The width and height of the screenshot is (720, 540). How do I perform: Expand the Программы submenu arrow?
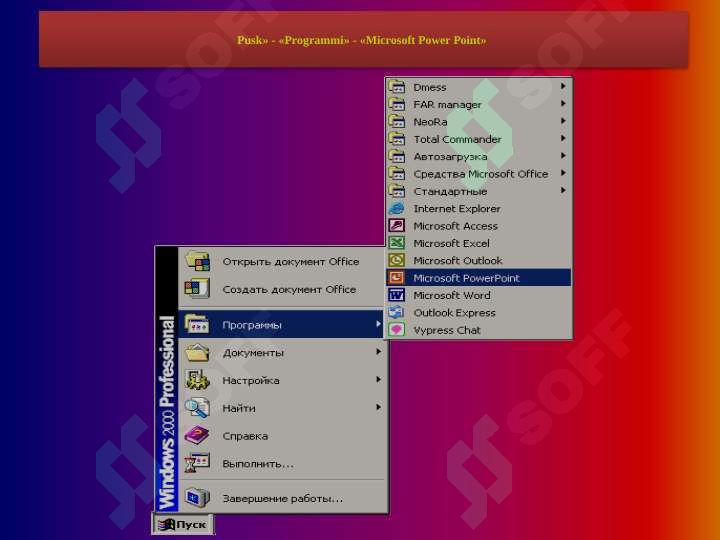[x=378, y=324]
